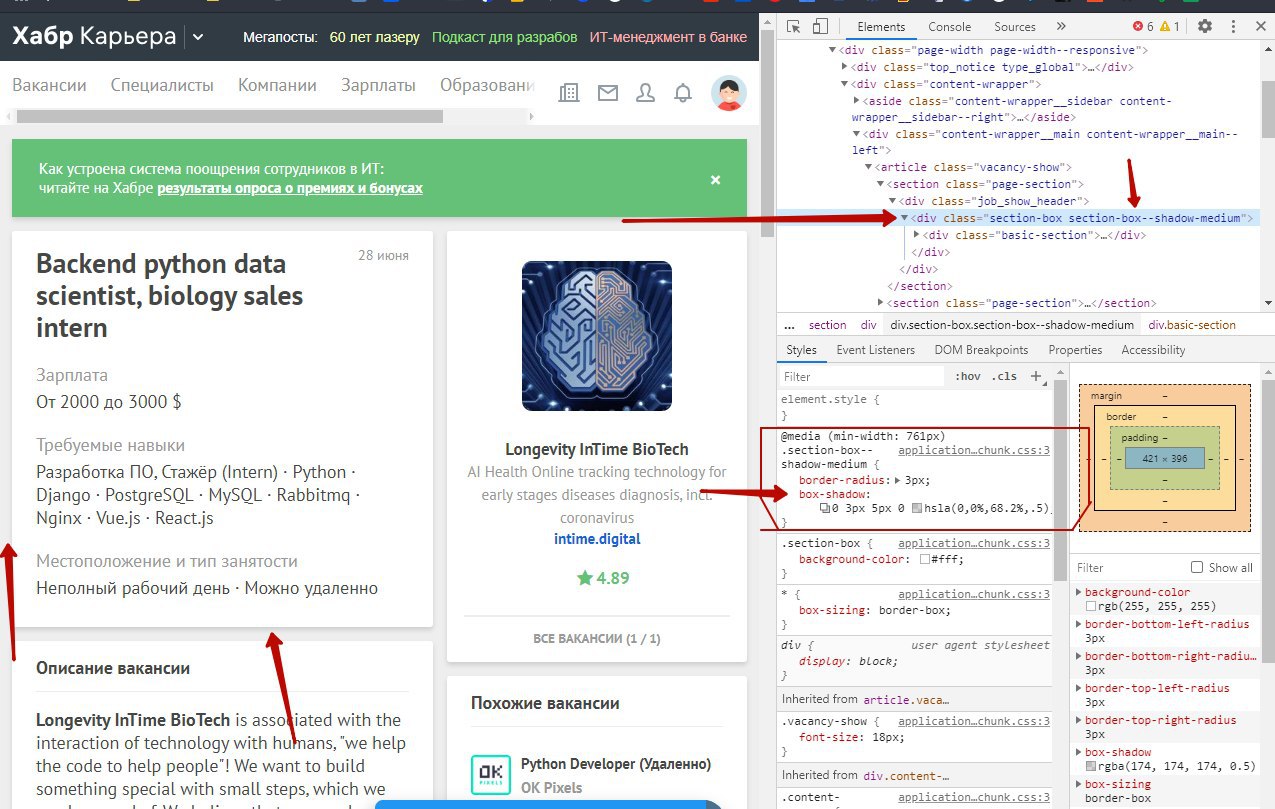Screen dimensions: 1275x809
Task: Open the box-shadow editor icon
Action: coord(825,509)
